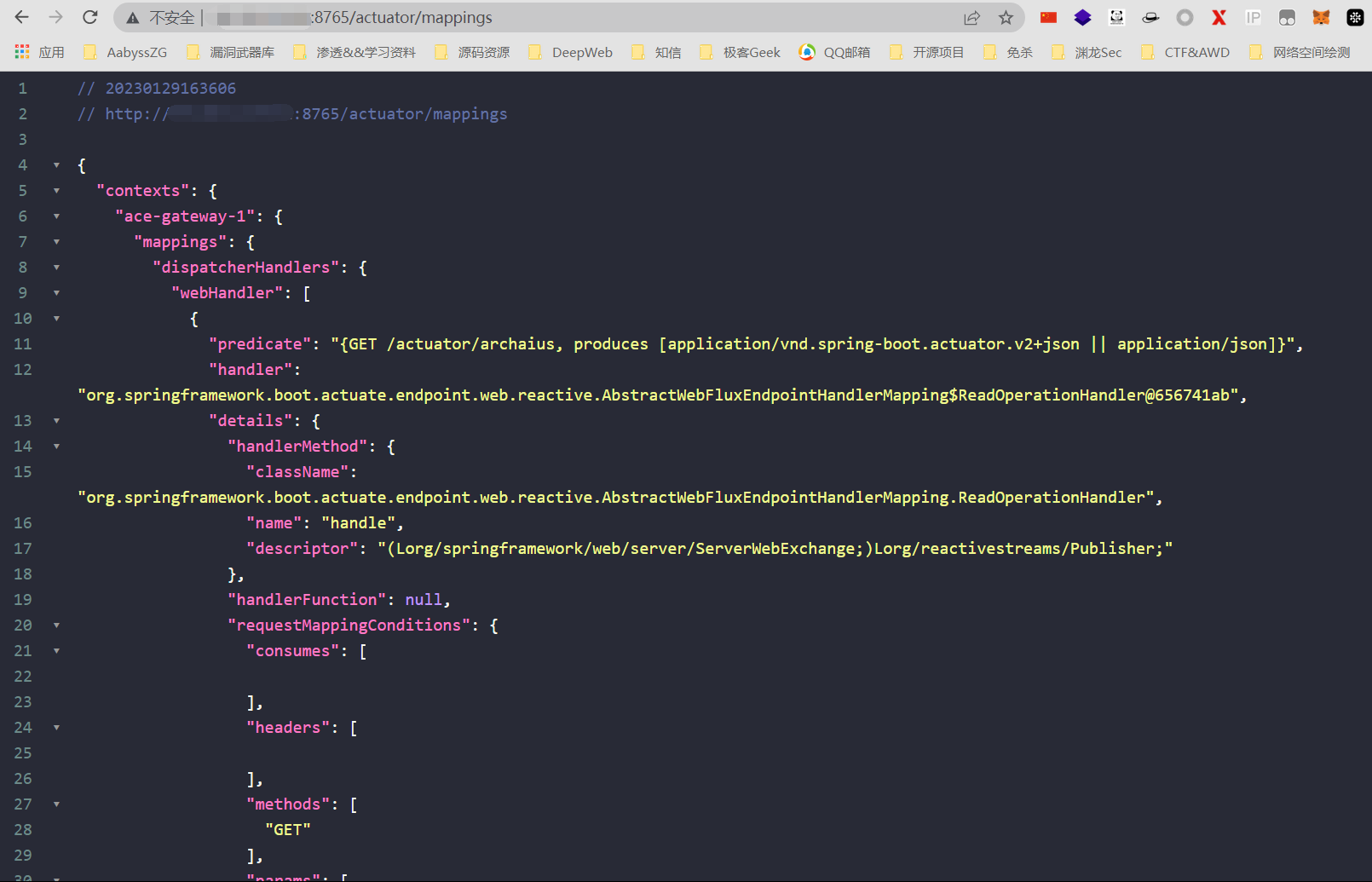Click the "descriptor" key on line 17
Screen dimensions: 1372x882
point(302,549)
